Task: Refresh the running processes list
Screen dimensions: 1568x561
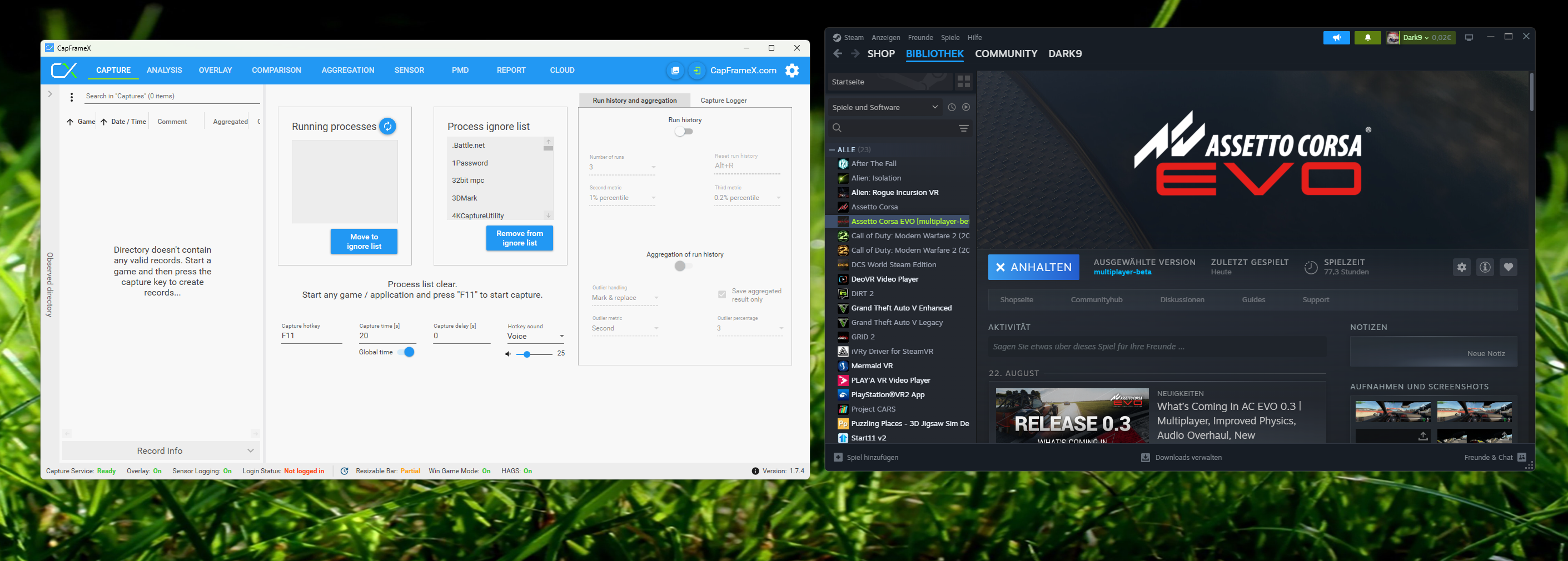Action: point(387,126)
